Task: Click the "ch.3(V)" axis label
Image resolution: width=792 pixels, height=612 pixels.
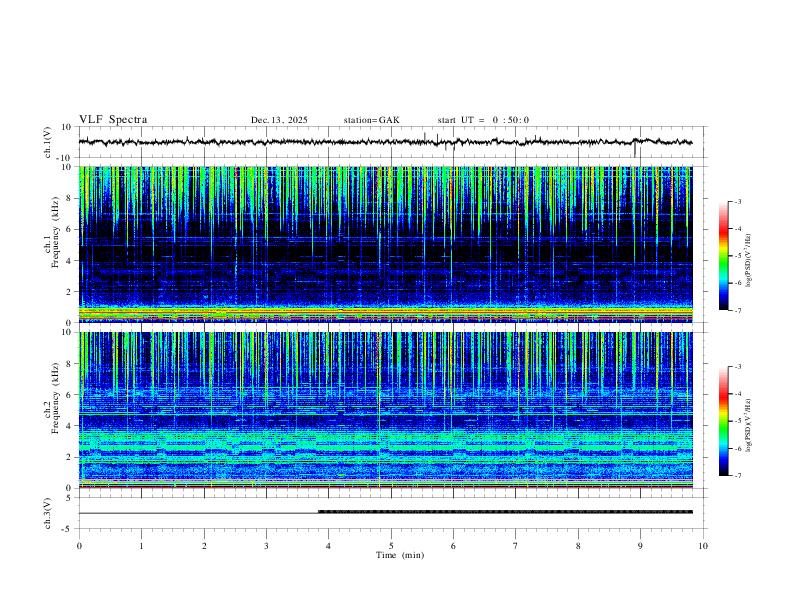Action: pyautogui.click(x=48, y=513)
